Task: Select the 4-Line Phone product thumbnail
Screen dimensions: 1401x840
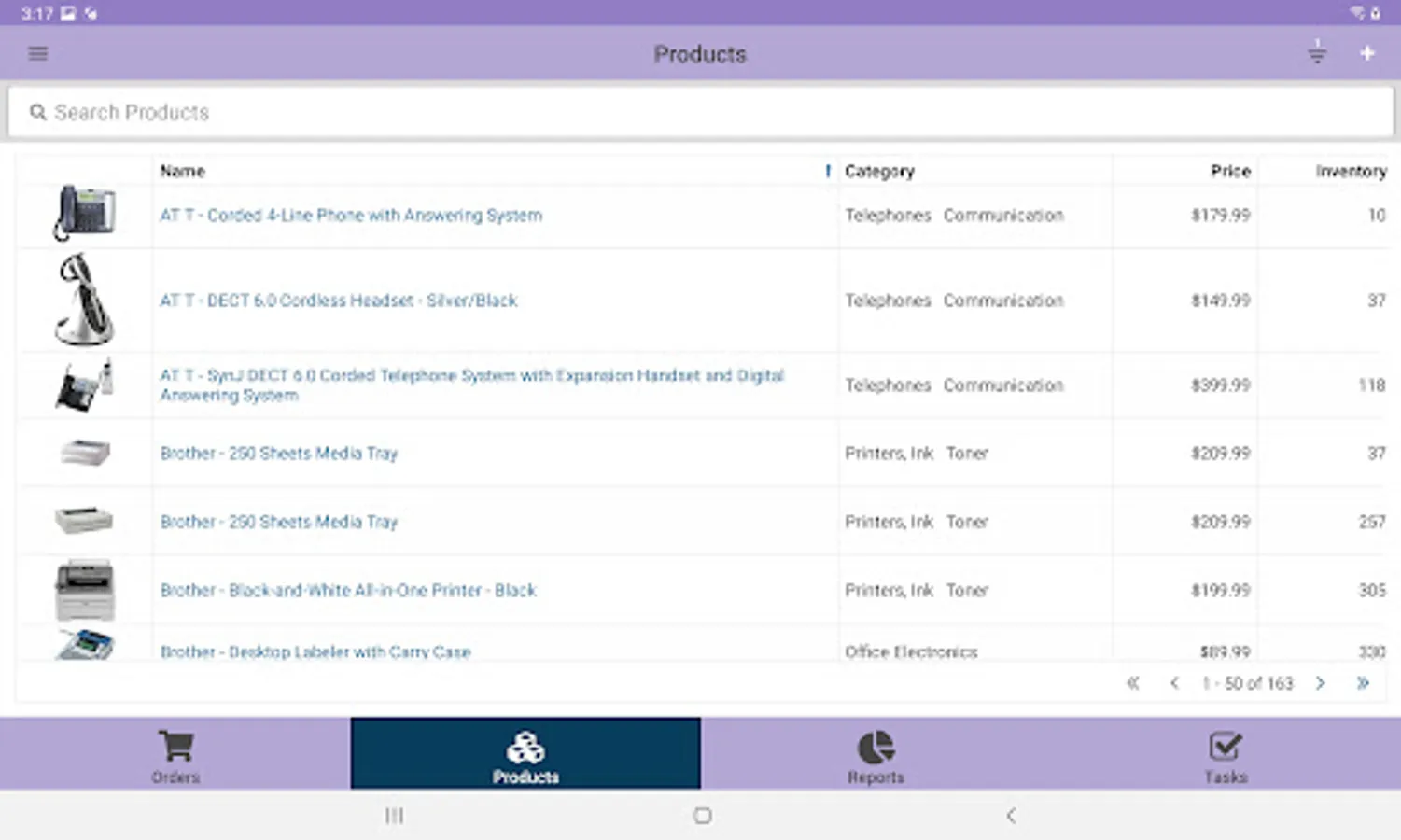Action: (x=84, y=214)
